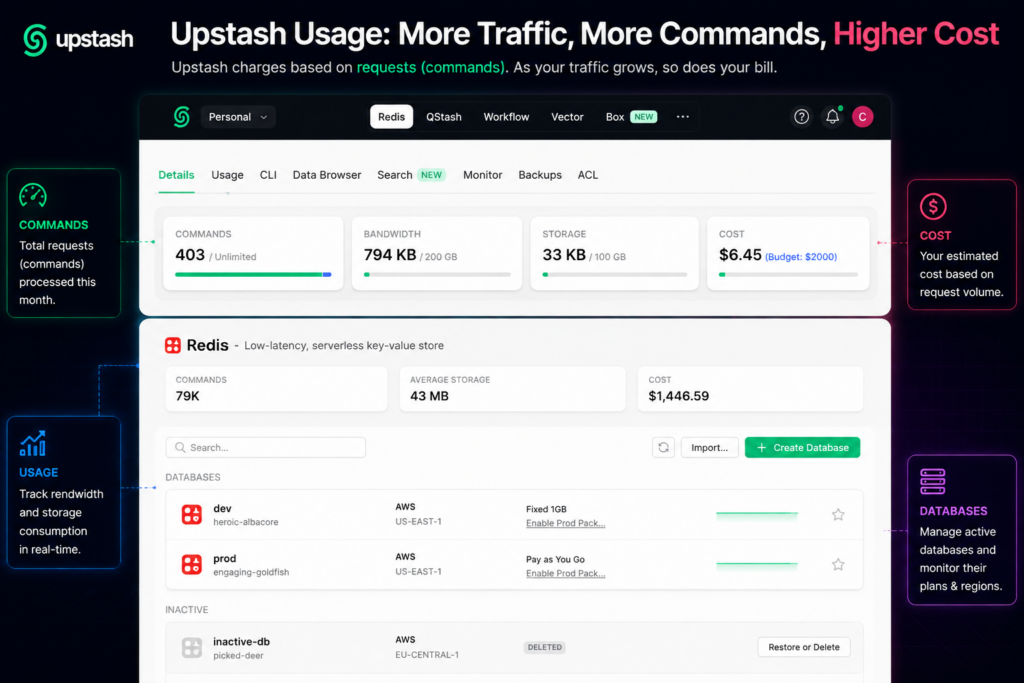This screenshot has width=1024, height=683.
Task: Star the dev database
Action: 838,515
